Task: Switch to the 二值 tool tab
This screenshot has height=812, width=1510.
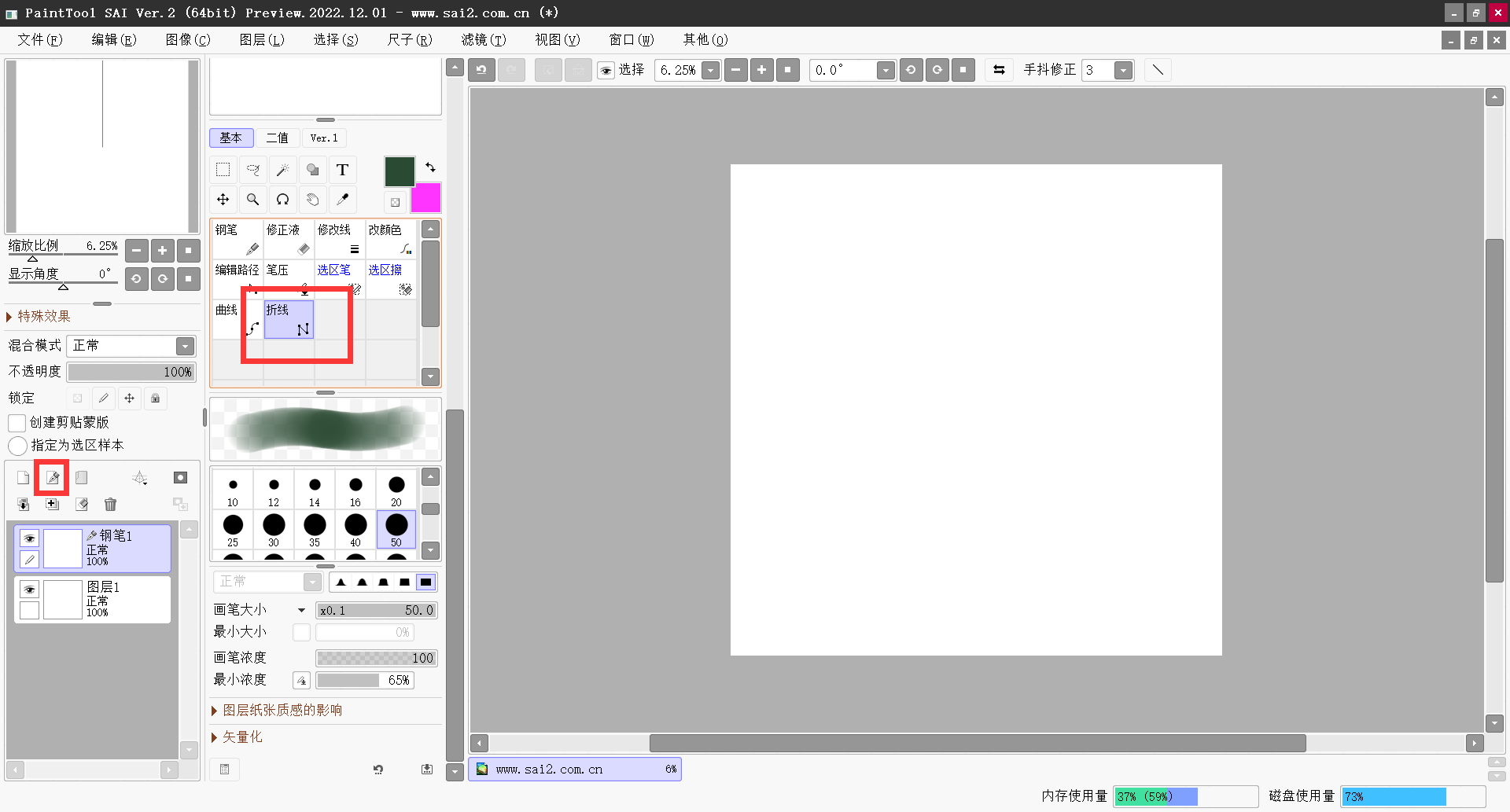Action: [x=278, y=138]
